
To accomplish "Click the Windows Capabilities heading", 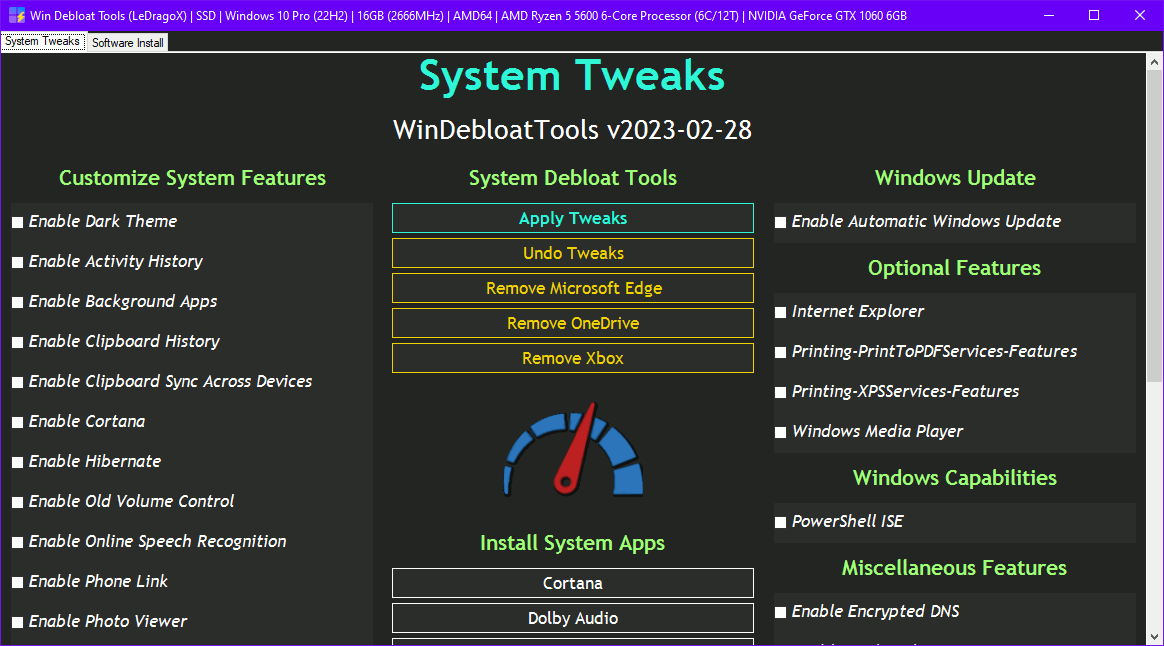I will [x=955, y=478].
